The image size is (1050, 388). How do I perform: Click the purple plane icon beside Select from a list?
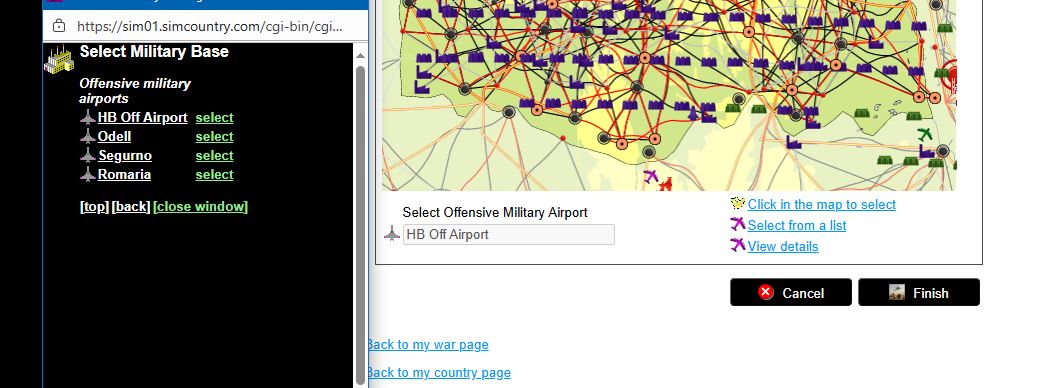[737, 224]
